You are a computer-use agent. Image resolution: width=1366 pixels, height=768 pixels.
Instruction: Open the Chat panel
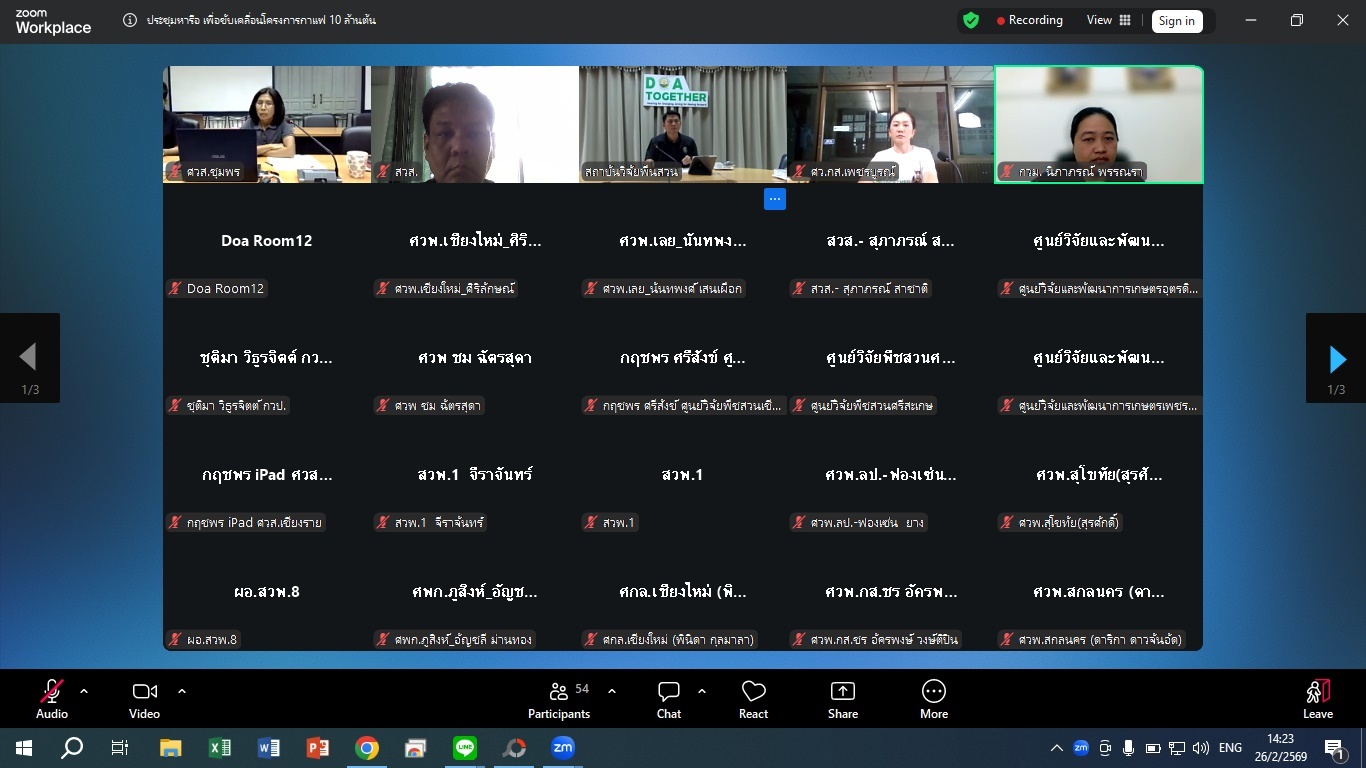pos(668,698)
